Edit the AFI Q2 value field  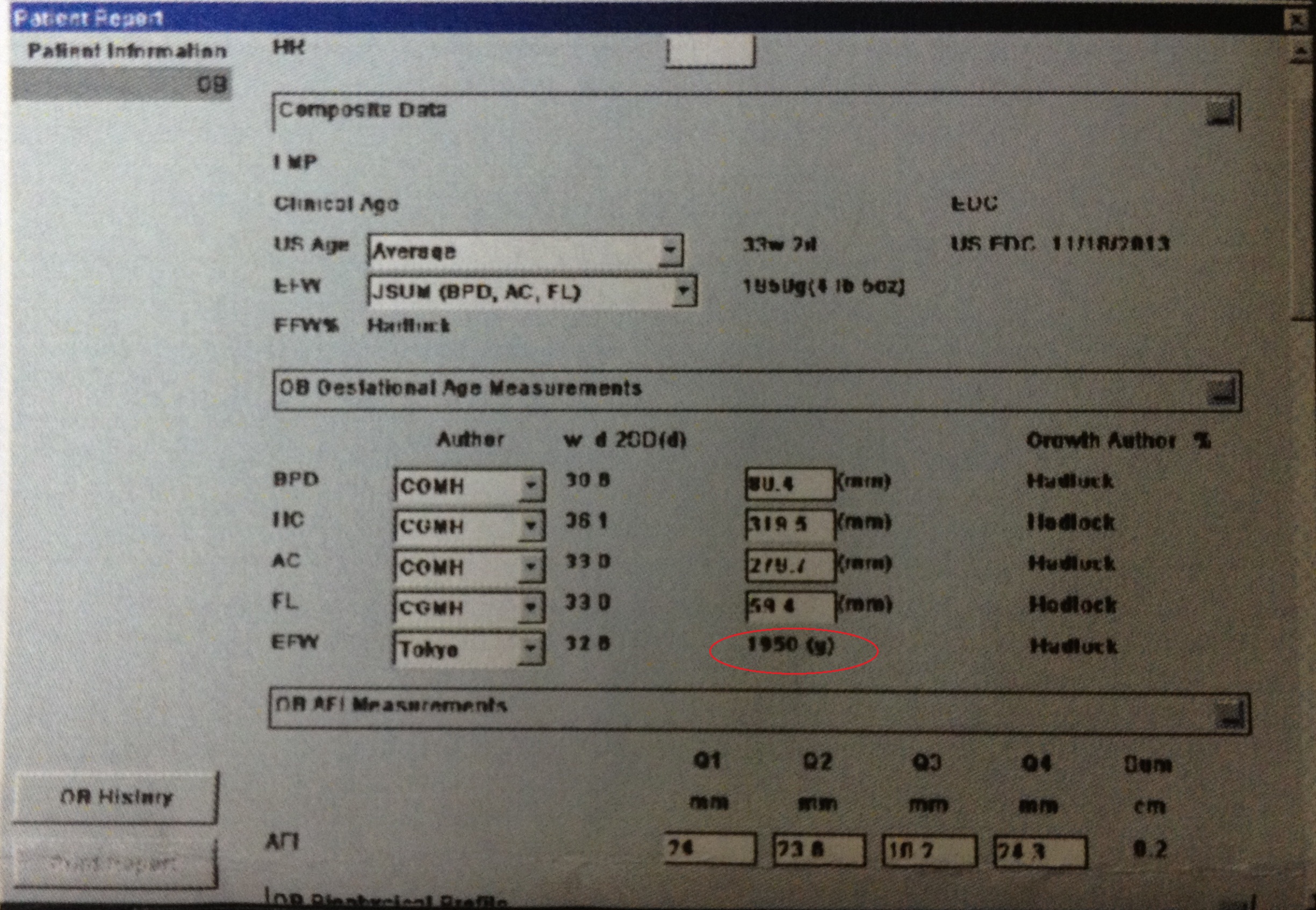(x=819, y=850)
